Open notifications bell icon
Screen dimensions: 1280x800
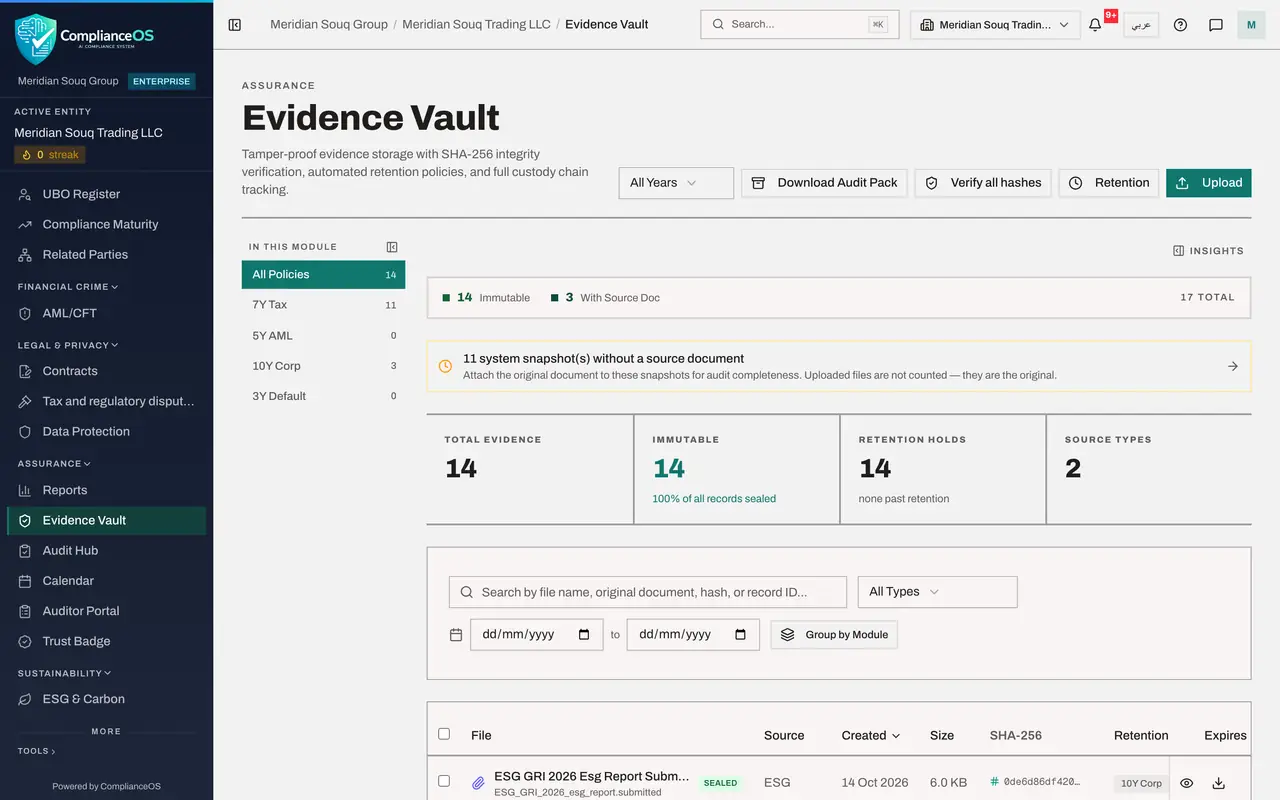coord(1095,25)
